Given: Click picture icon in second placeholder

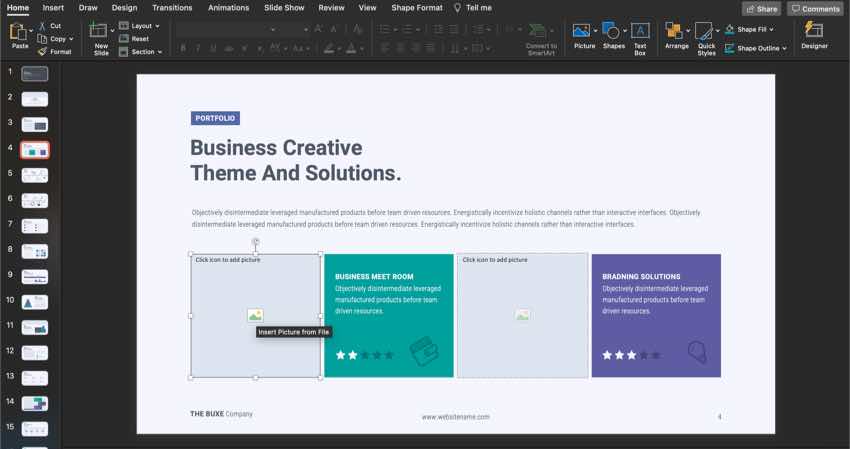Looking at the screenshot, I should coord(523,315).
